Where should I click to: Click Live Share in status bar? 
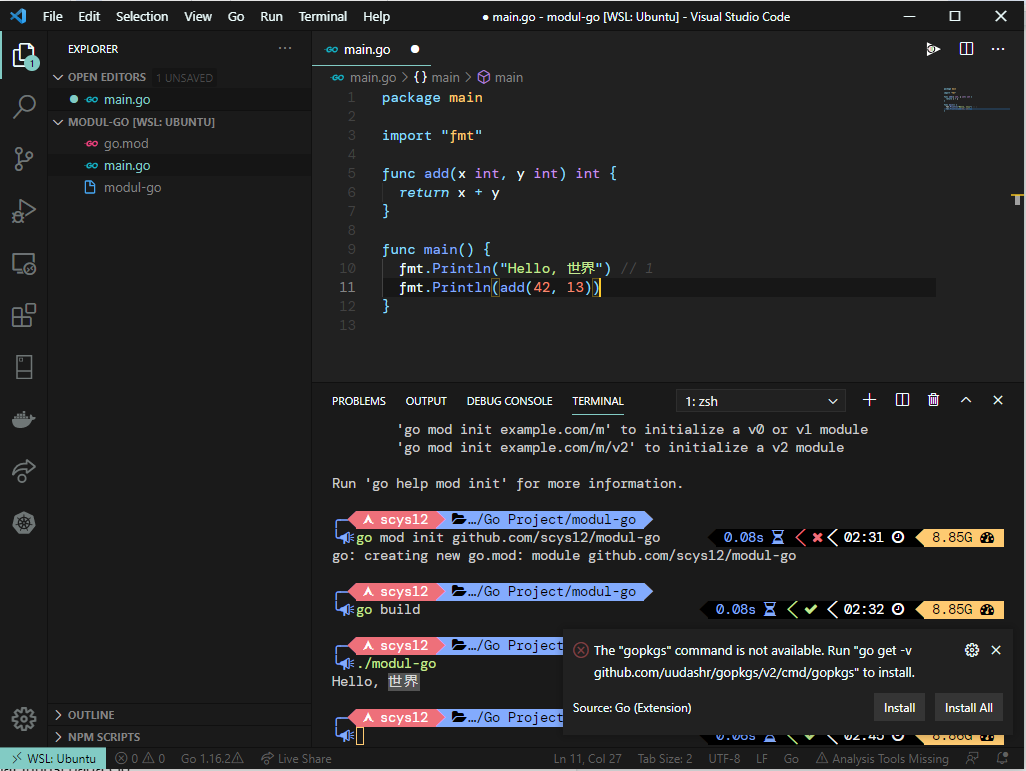pos(296,759)
